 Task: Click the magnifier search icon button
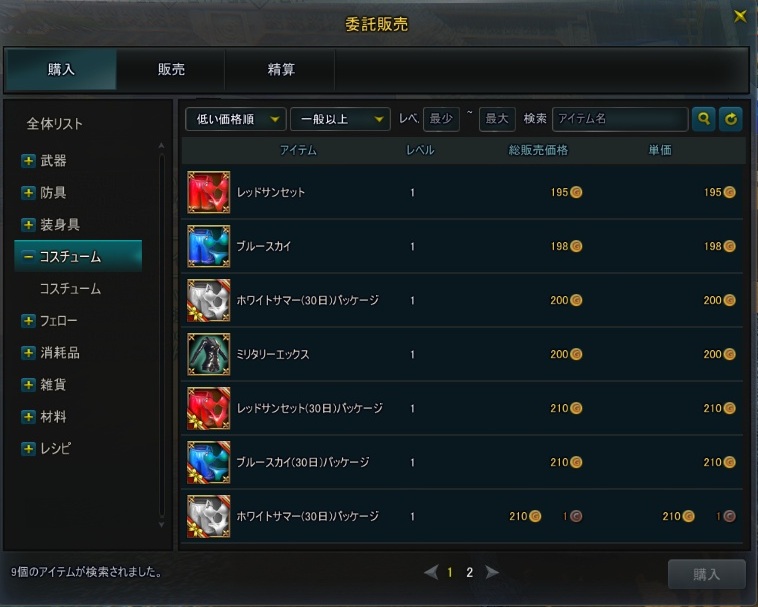[703, 119]
